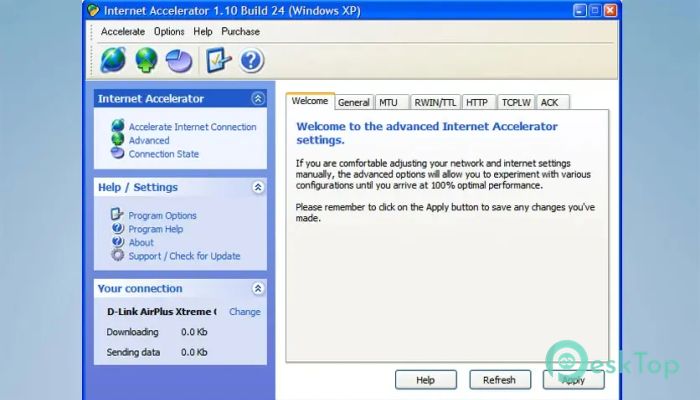Click the D-Link AirPlus Xtreme adapter name

coord(162,312)
